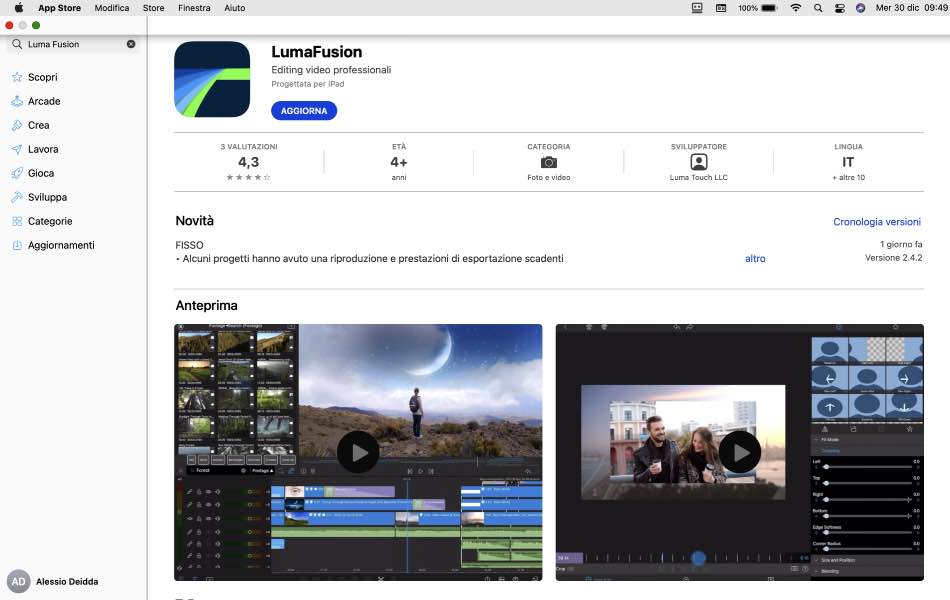Click the battery status indicator
950x600 pixels.
[x=758, y=8]
